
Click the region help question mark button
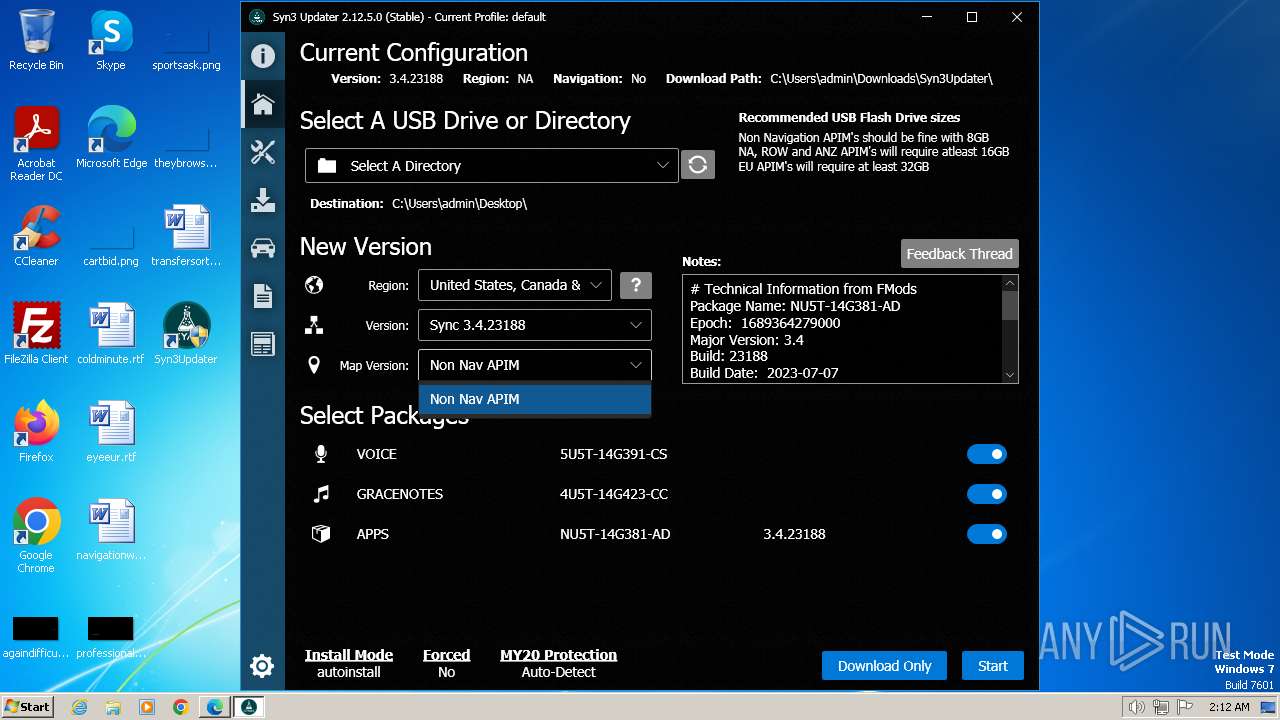636,285
